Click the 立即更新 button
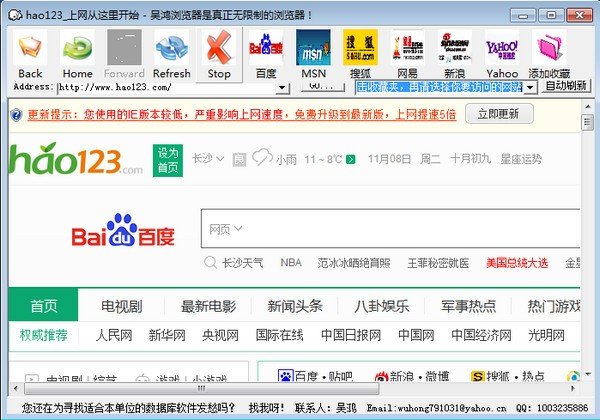This screenshot has height=420, width=600. pos(499,114)
